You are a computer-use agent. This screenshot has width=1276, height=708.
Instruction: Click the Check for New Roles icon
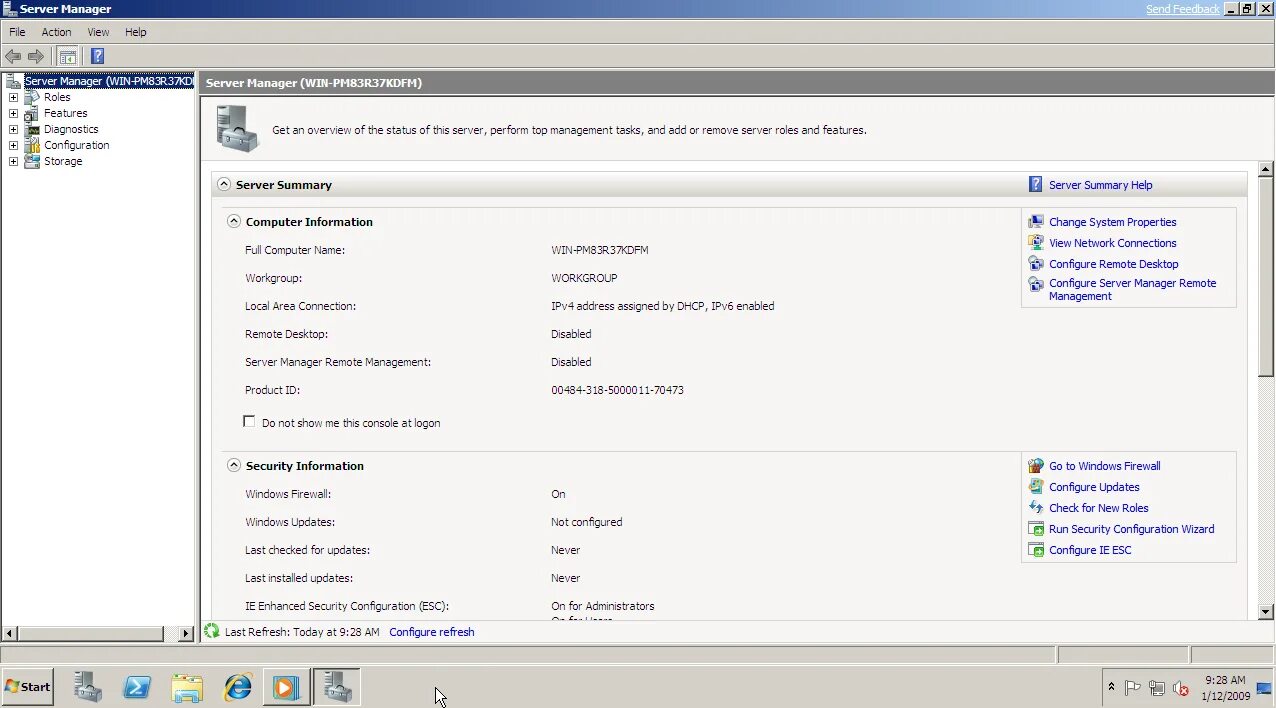pyautogui.click(x=1036, y=508)
